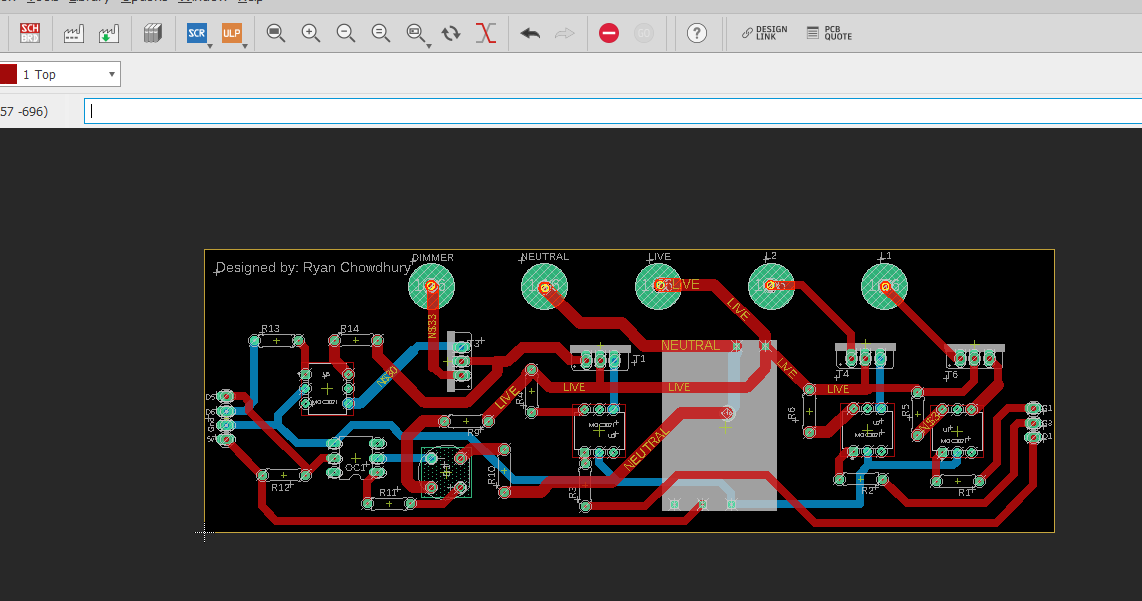Screen dimensions: 1142x601
Task: Click the R13 resistor label
Action: tap(270, 329)
